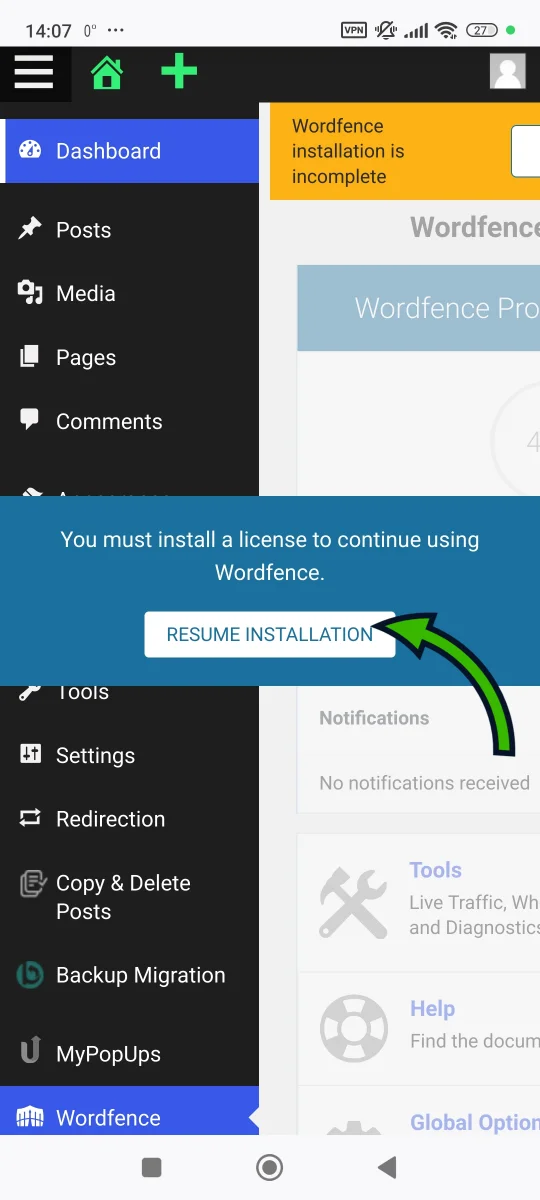Click the Comments bubble icon

tap(30, 420)
